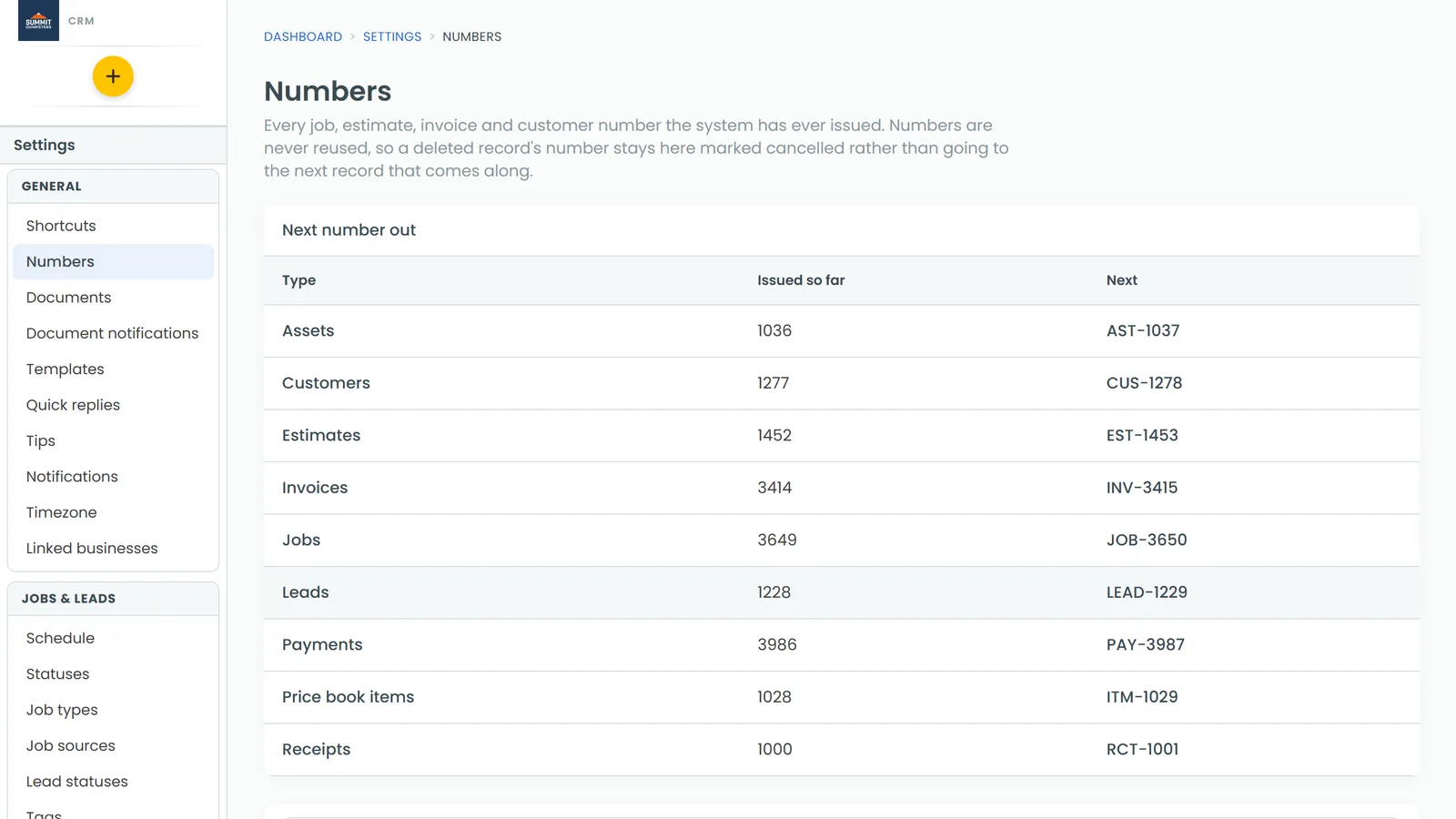The width and height of the screenshot is (1456, 819).
Task: Open Schedule settings
Action: (x=113, y=638)
